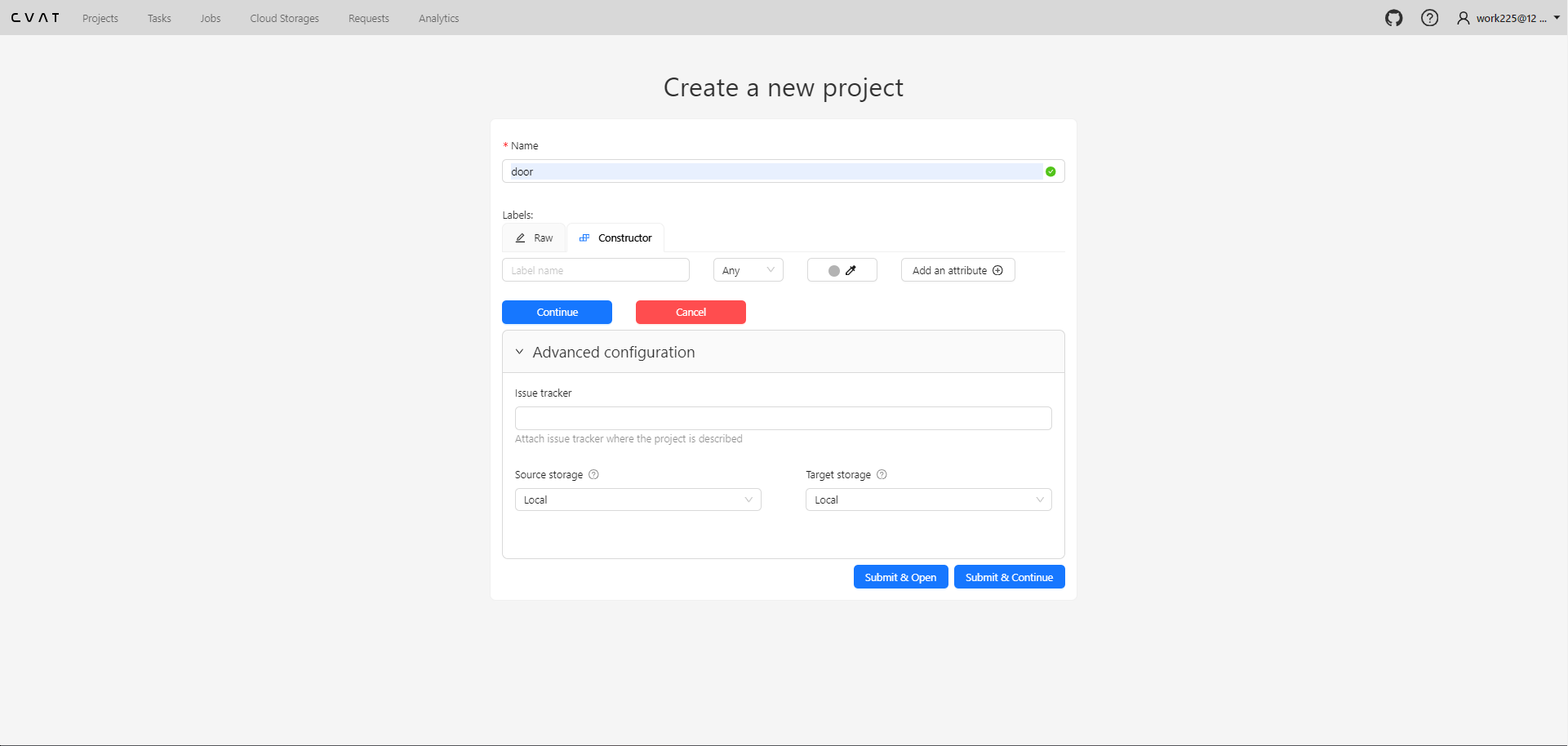Click Add an attribute button
Image resolution: width=1568 pixels, height=746 pixels.
pyautogui.click(x=957, y=270)
